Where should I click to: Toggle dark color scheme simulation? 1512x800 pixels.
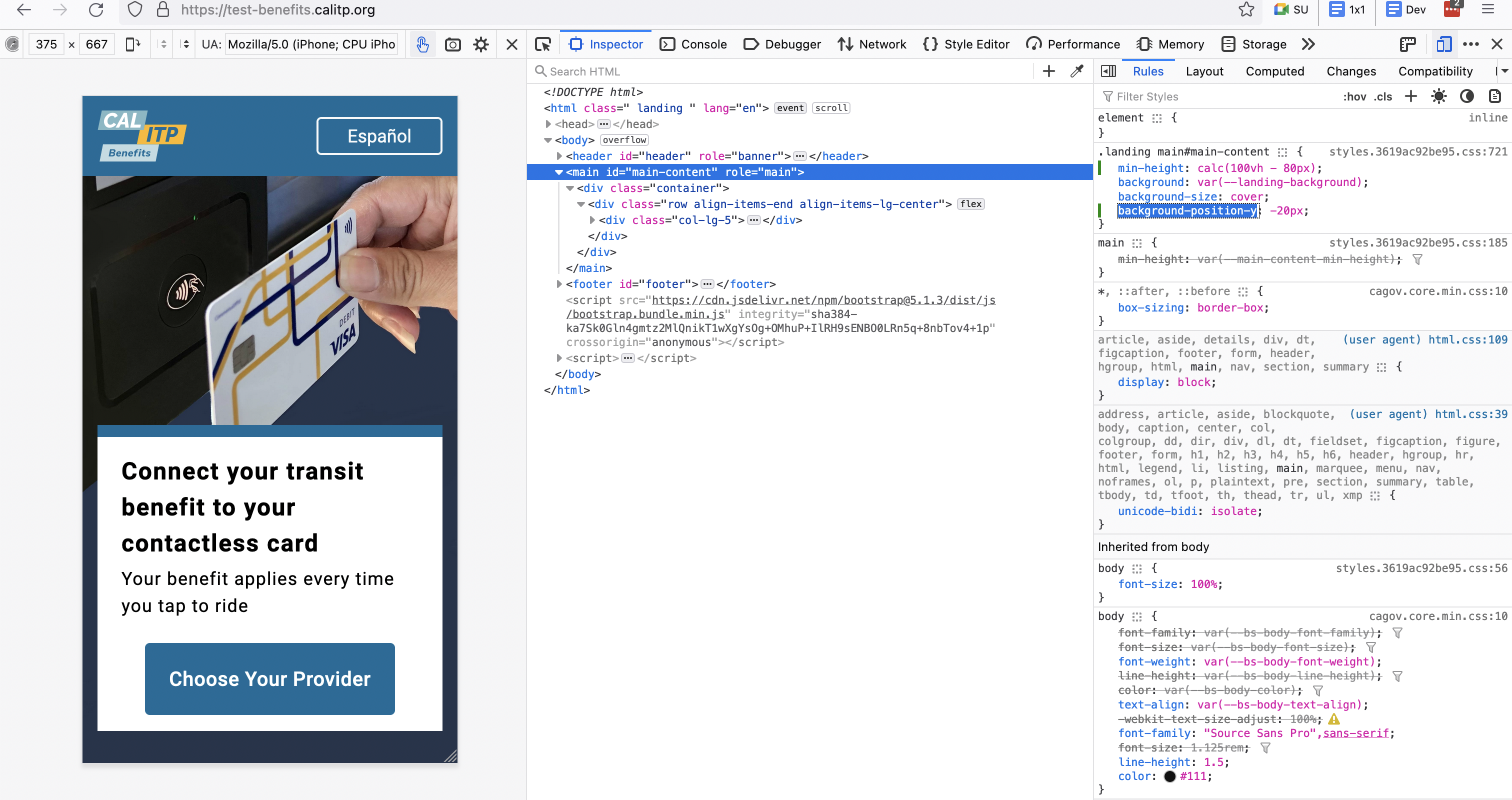pyautogui.click(x=1467, y=96)
